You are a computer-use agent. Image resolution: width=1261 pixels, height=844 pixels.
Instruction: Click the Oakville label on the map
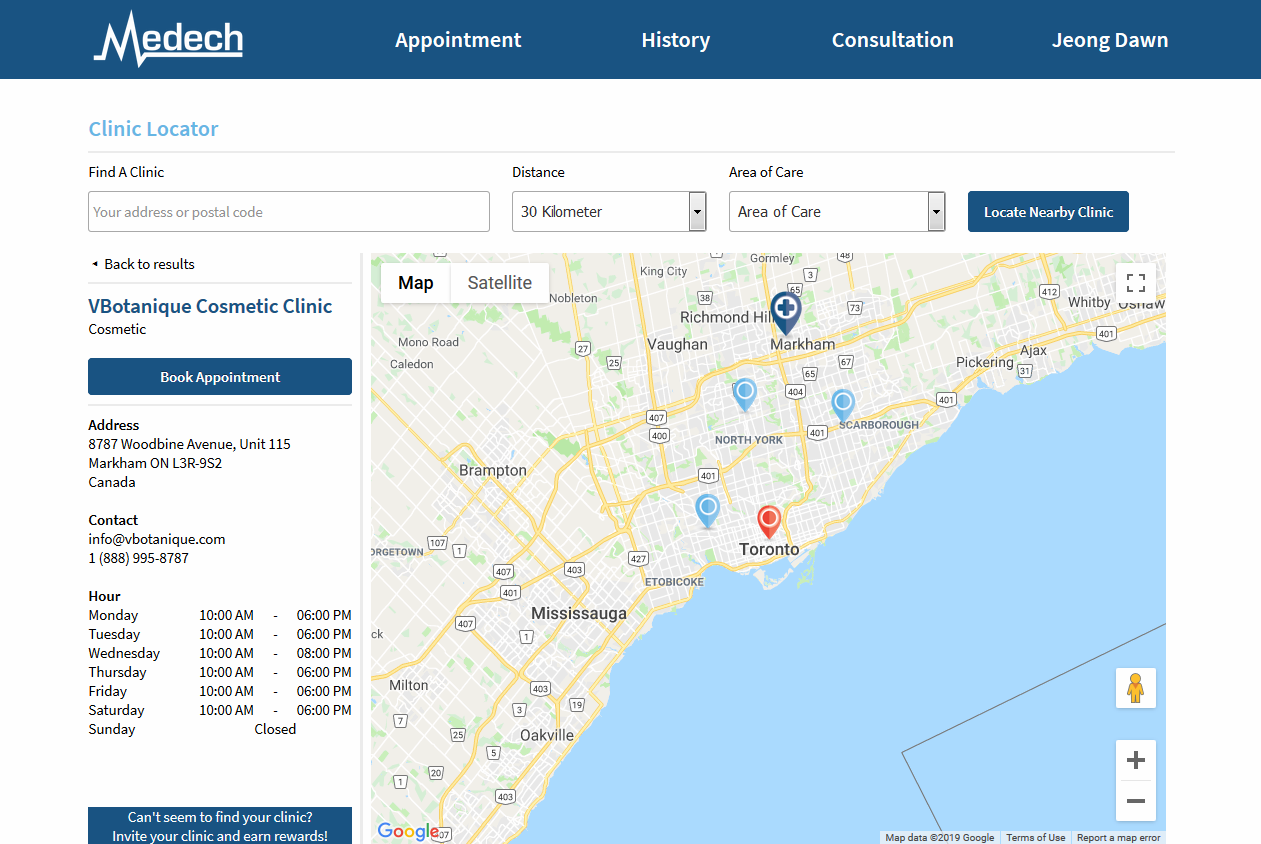547,735
